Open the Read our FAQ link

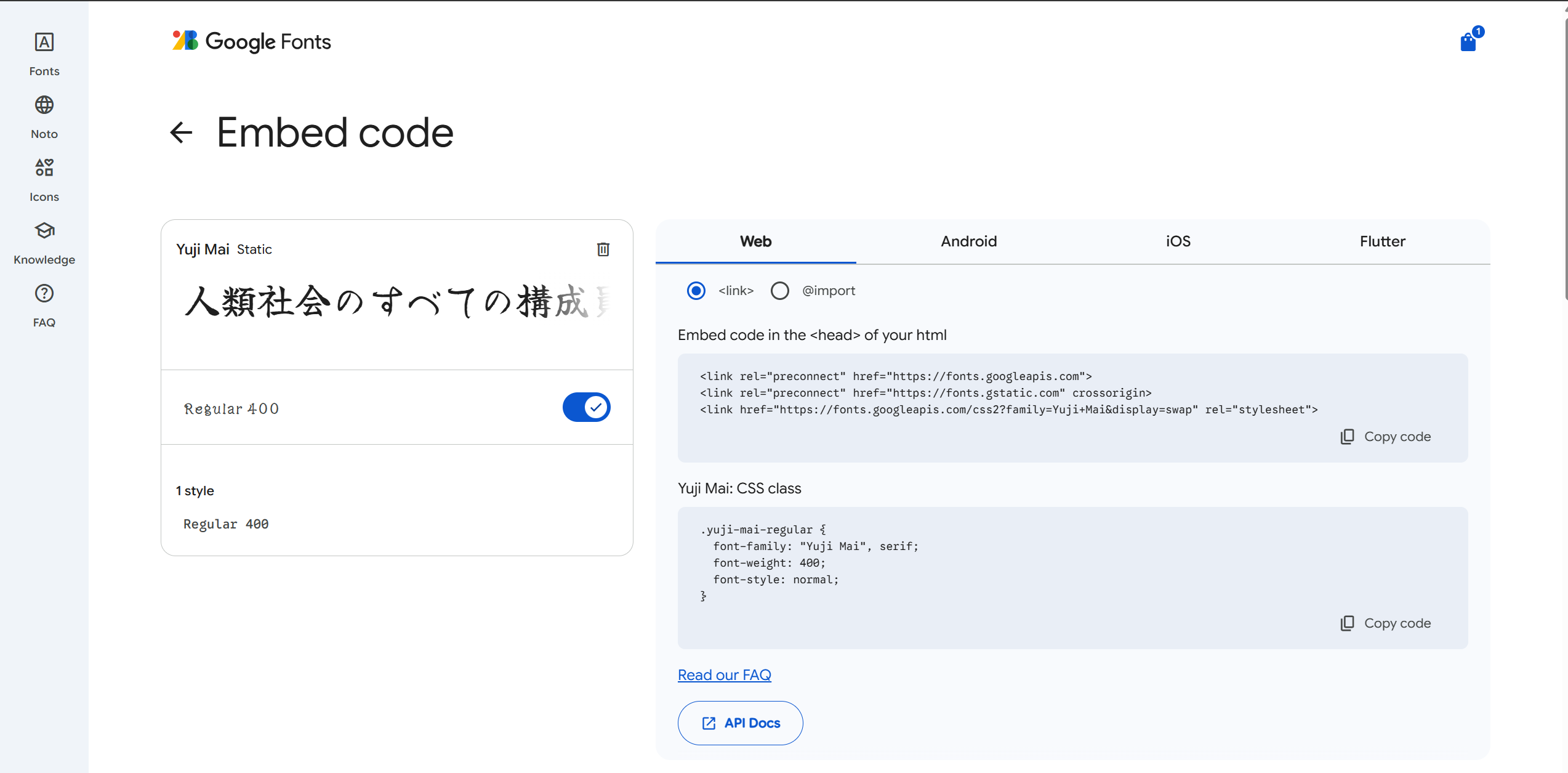click(x=724, y=674)
